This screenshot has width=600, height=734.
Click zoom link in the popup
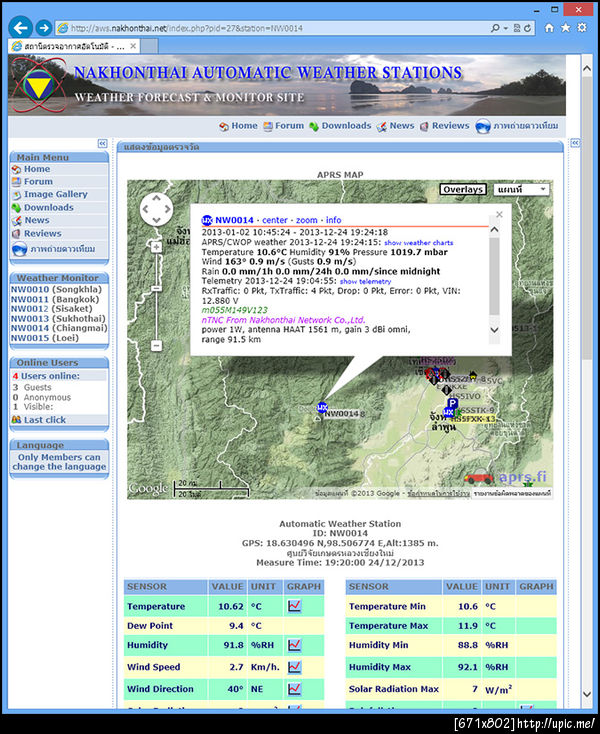point(307,220)
